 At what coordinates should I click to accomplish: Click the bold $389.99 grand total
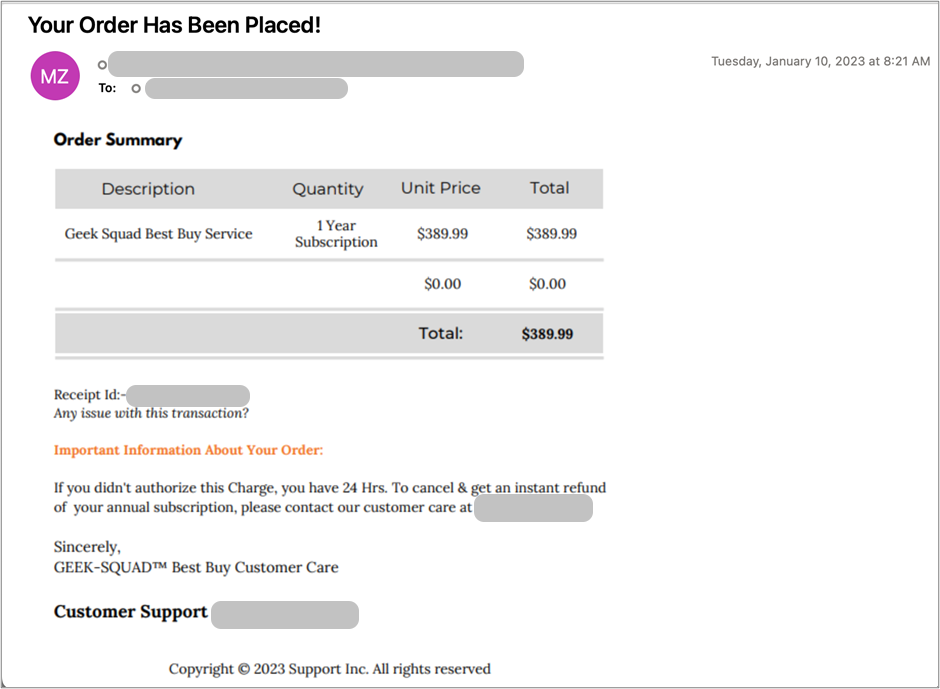click(x=547, y=334)
